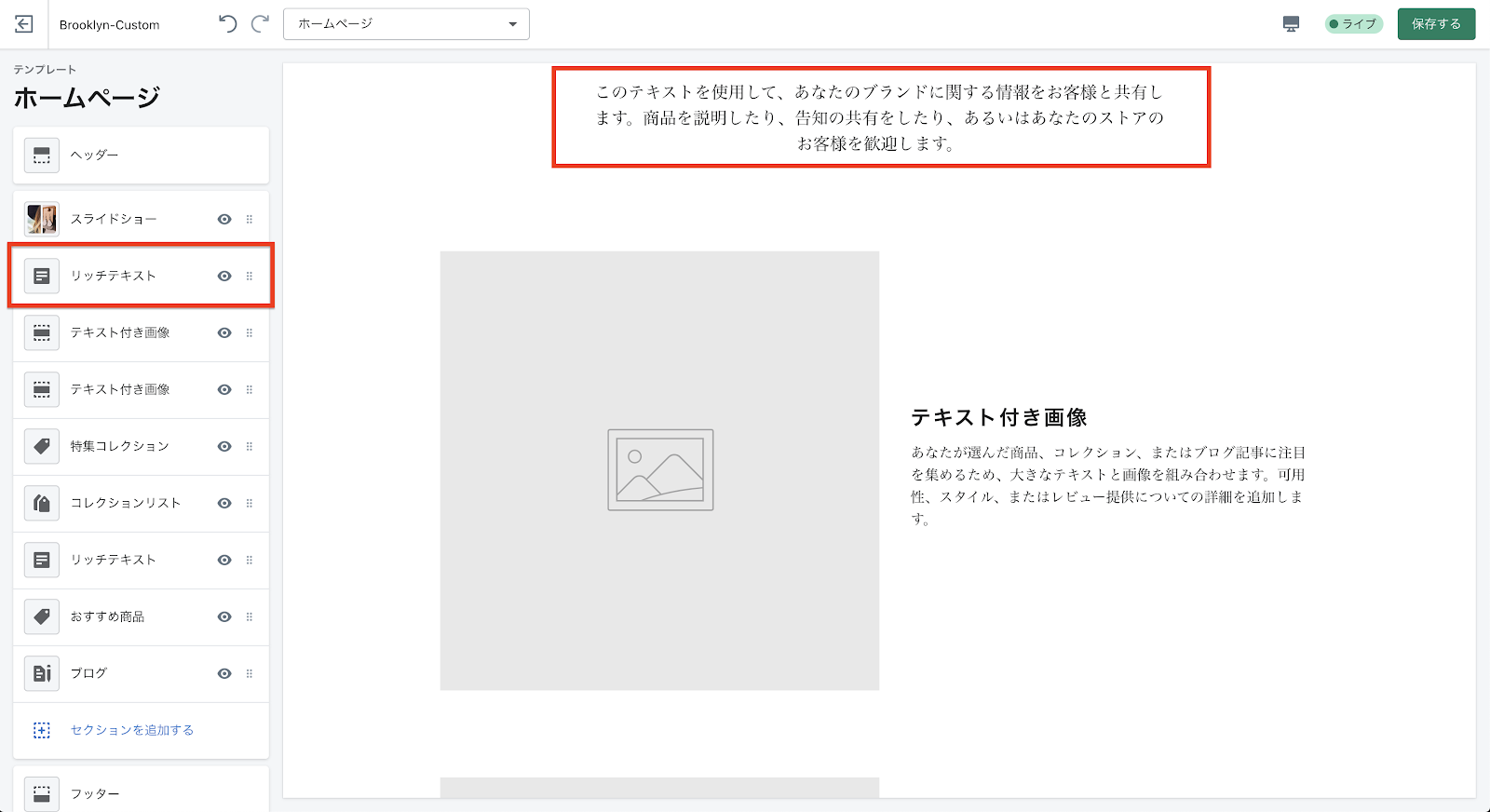Click the undo arrow icon
This screenshot has height=812, width=1490.
click(228, 24)
